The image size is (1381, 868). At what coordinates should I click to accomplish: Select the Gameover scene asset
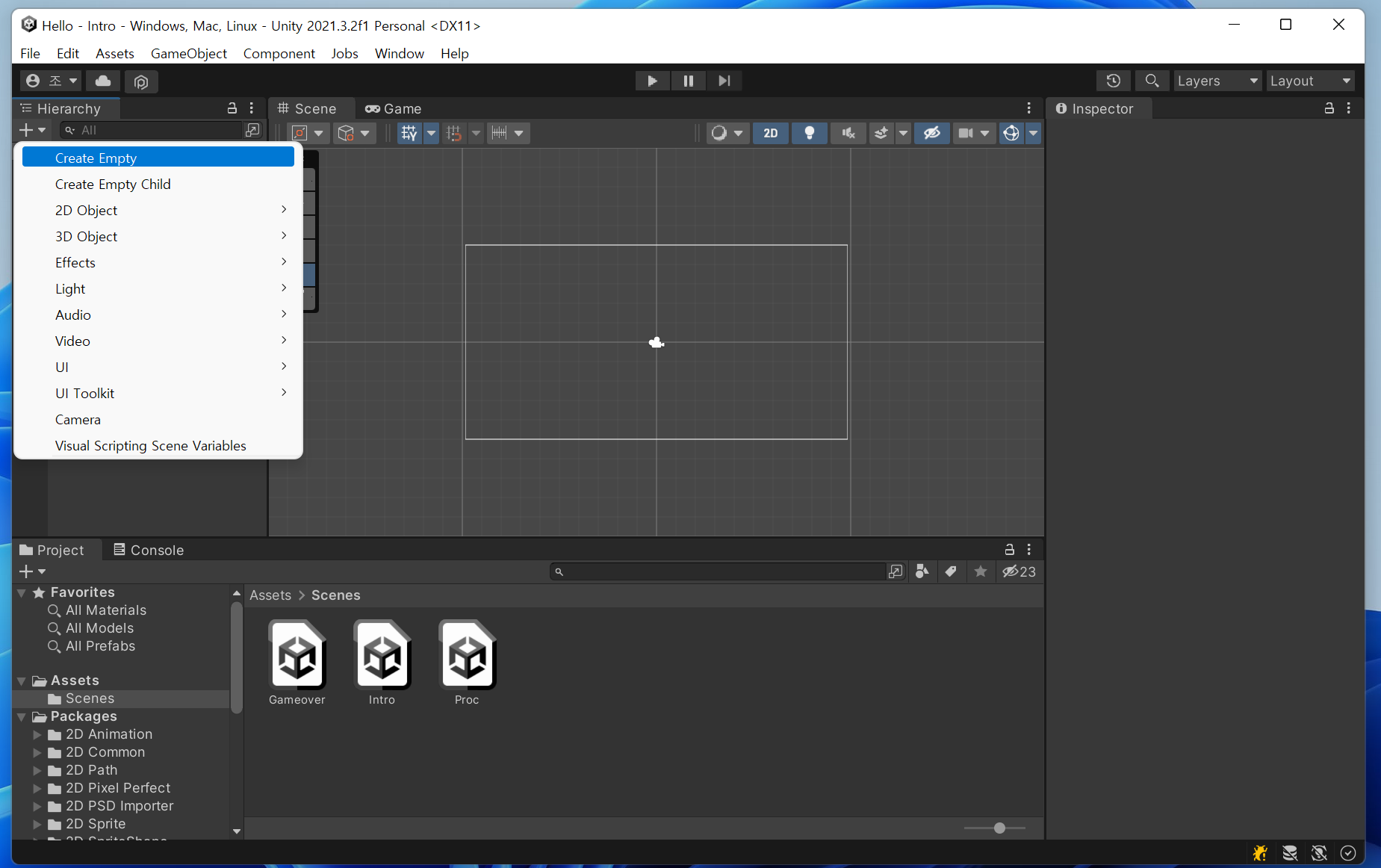pos(297,663)
